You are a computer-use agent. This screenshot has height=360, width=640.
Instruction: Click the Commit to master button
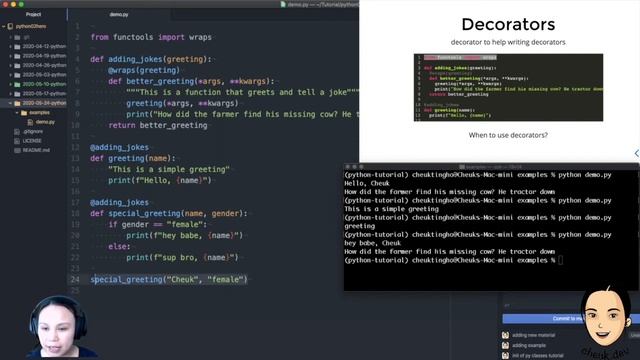(x=571, y=318)
